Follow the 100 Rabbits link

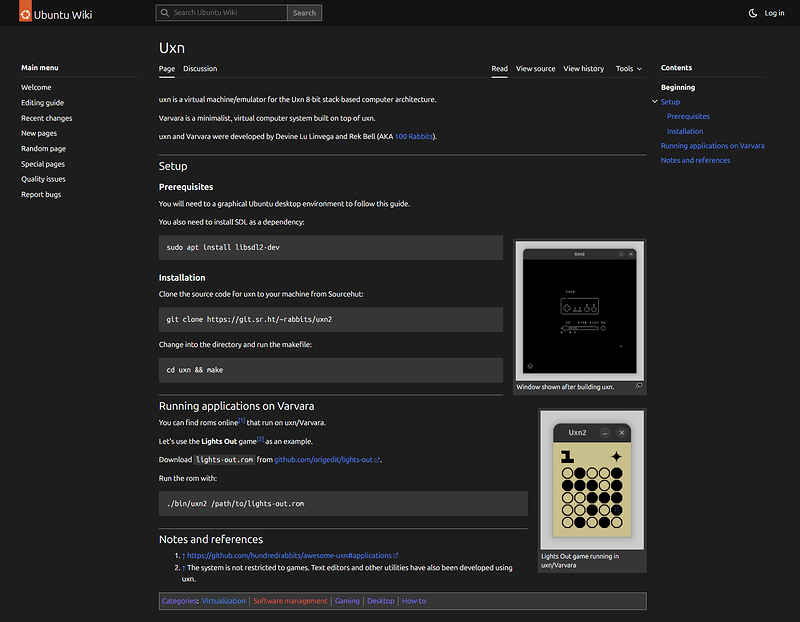(414, 137)
